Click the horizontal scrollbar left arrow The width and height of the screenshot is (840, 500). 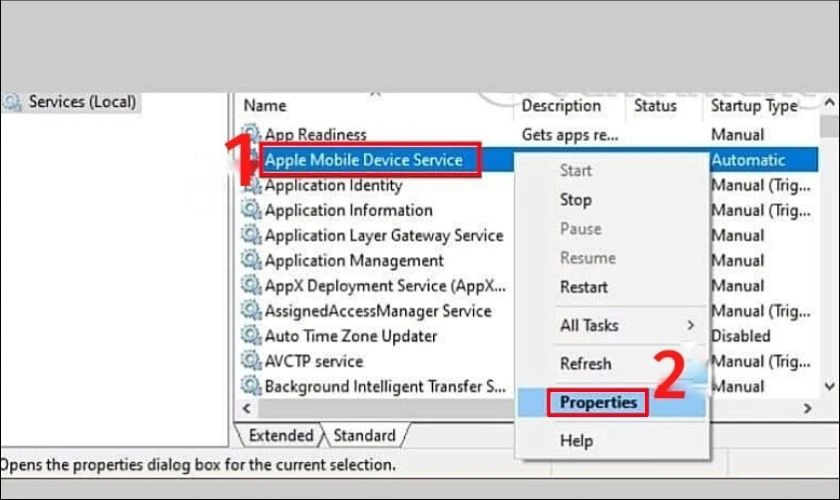click(x=246, y=408)
